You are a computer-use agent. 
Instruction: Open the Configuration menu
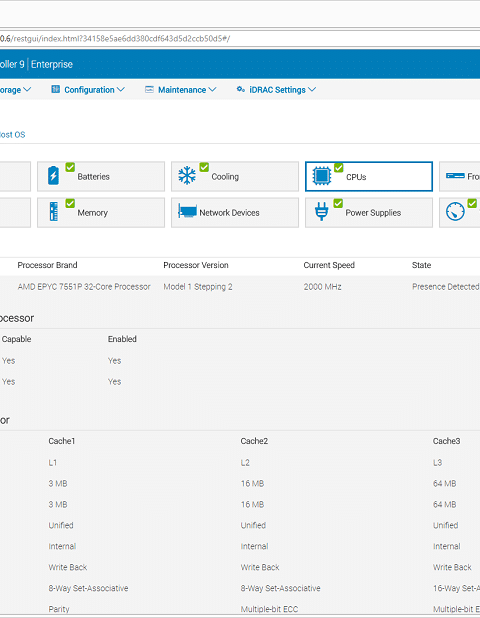click(x=88, y=90)
